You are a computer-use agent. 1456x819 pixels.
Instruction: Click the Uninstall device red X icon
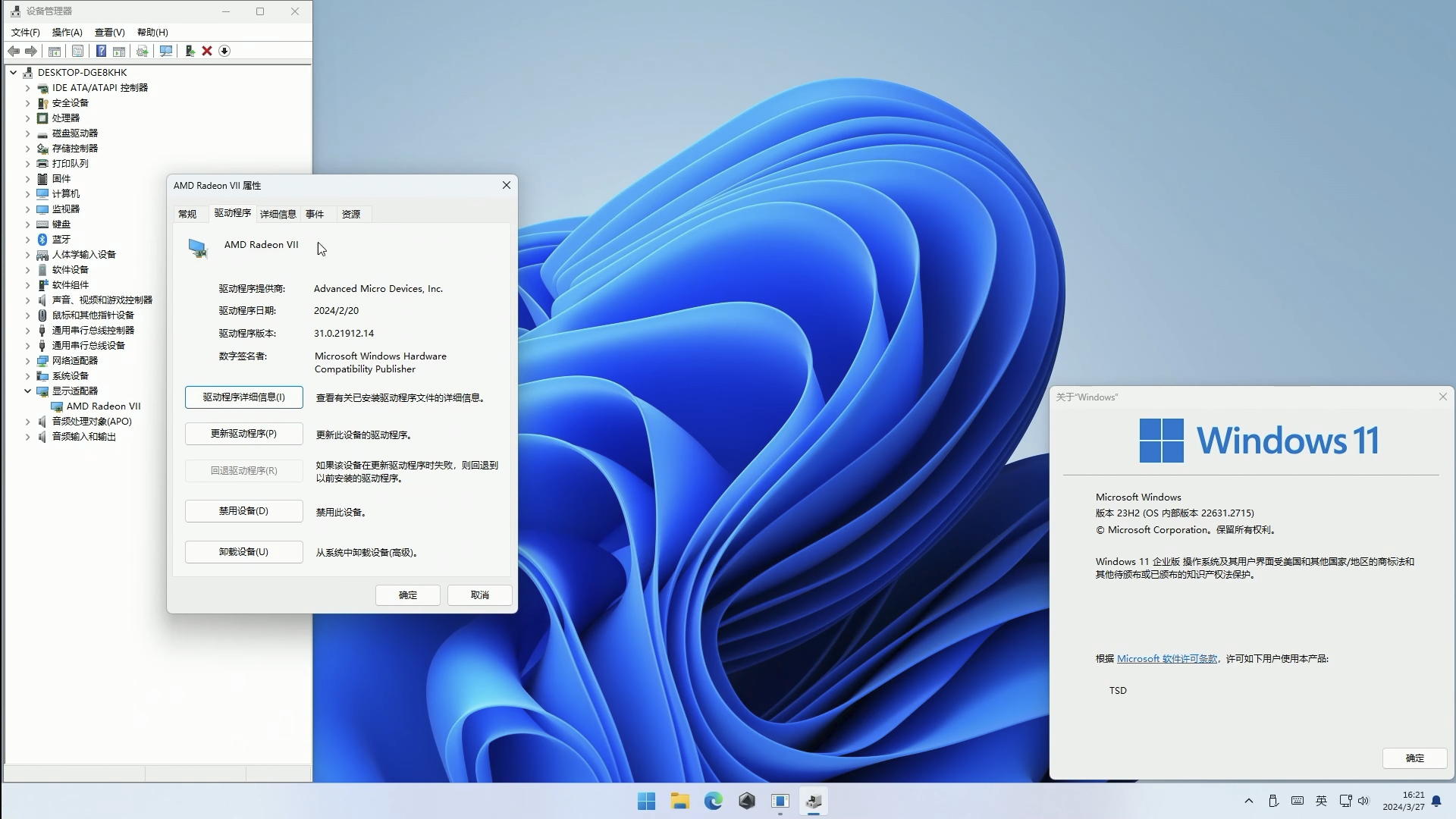point(206,51)
